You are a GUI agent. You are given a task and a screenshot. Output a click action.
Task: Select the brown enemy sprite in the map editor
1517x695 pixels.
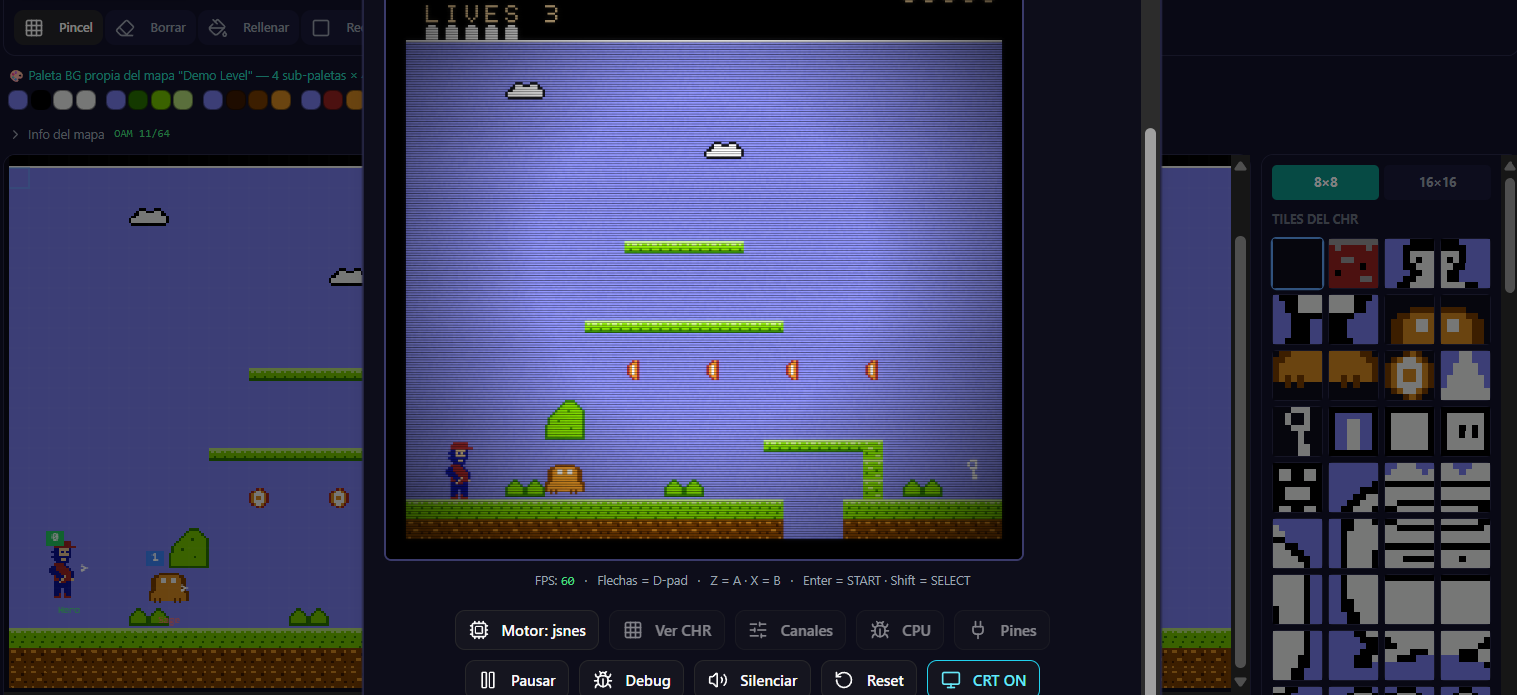(168, 587)
